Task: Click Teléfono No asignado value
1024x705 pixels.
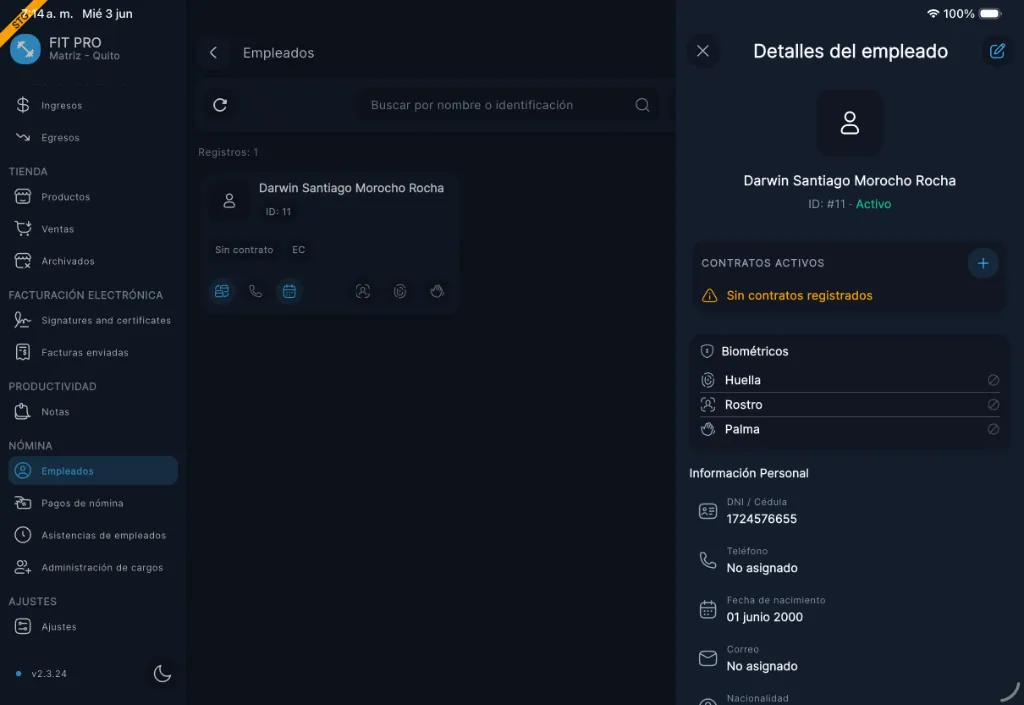Action: tap(762, 568)
